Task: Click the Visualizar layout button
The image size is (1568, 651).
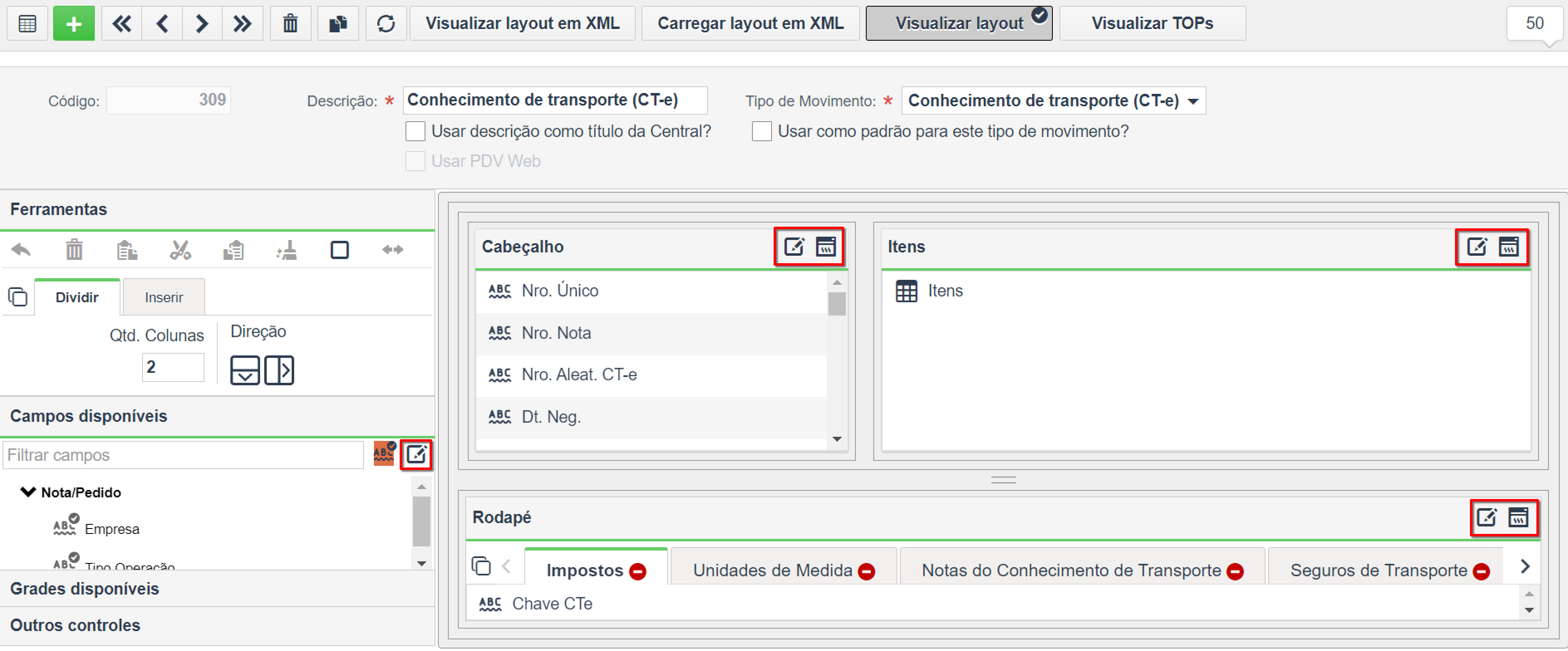Action: pyautogui.click(x=958, y=24)
